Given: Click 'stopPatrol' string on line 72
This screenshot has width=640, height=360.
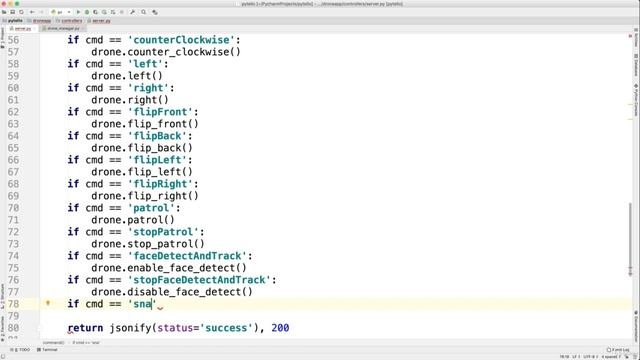Looking at the screenshot, I should tap(163, 232).
